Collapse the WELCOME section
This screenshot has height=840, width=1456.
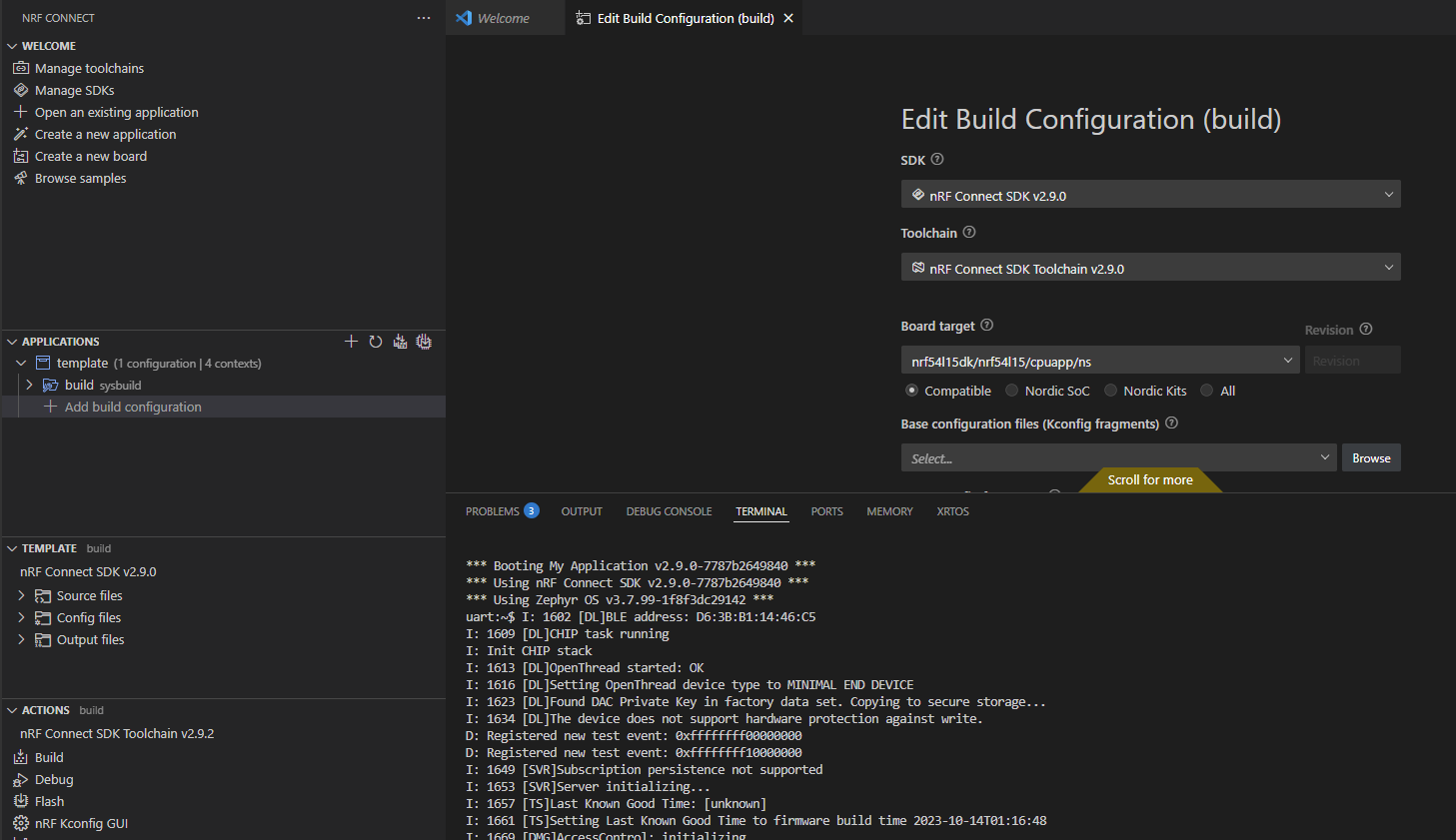click(12, 46)
